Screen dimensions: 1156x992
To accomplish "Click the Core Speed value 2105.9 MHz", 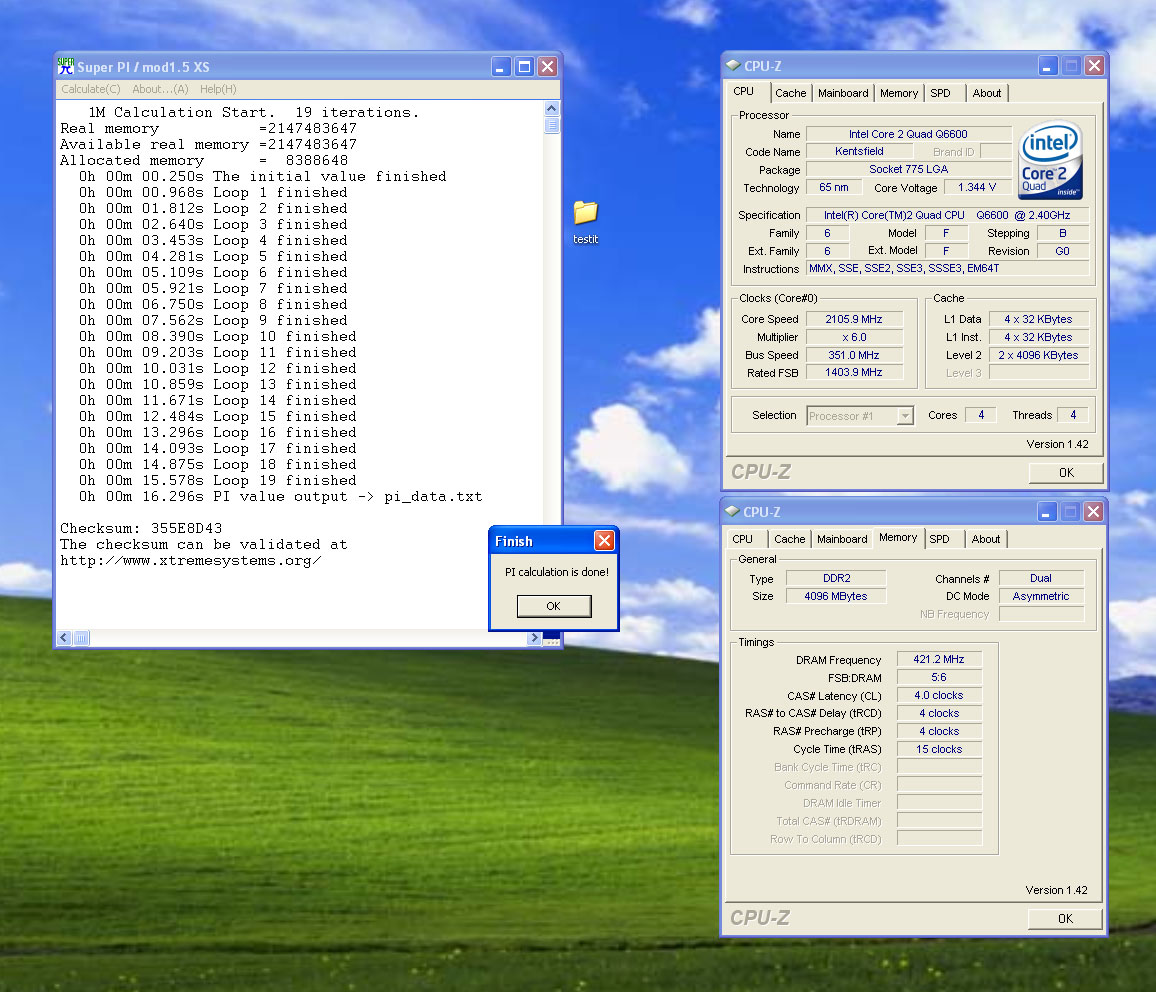I will point(854,319).
